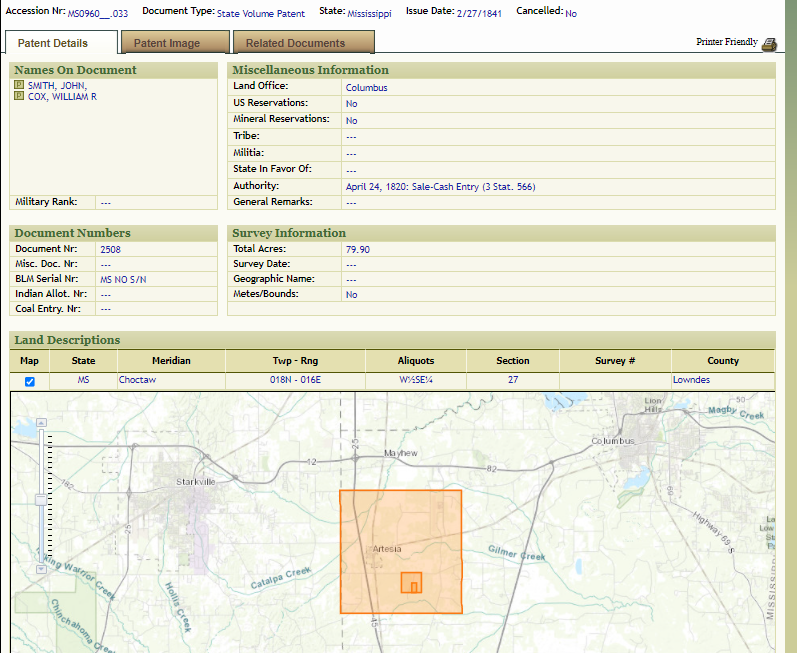
Task: Click the Columbus city label on the map
Action: [613, 441]
